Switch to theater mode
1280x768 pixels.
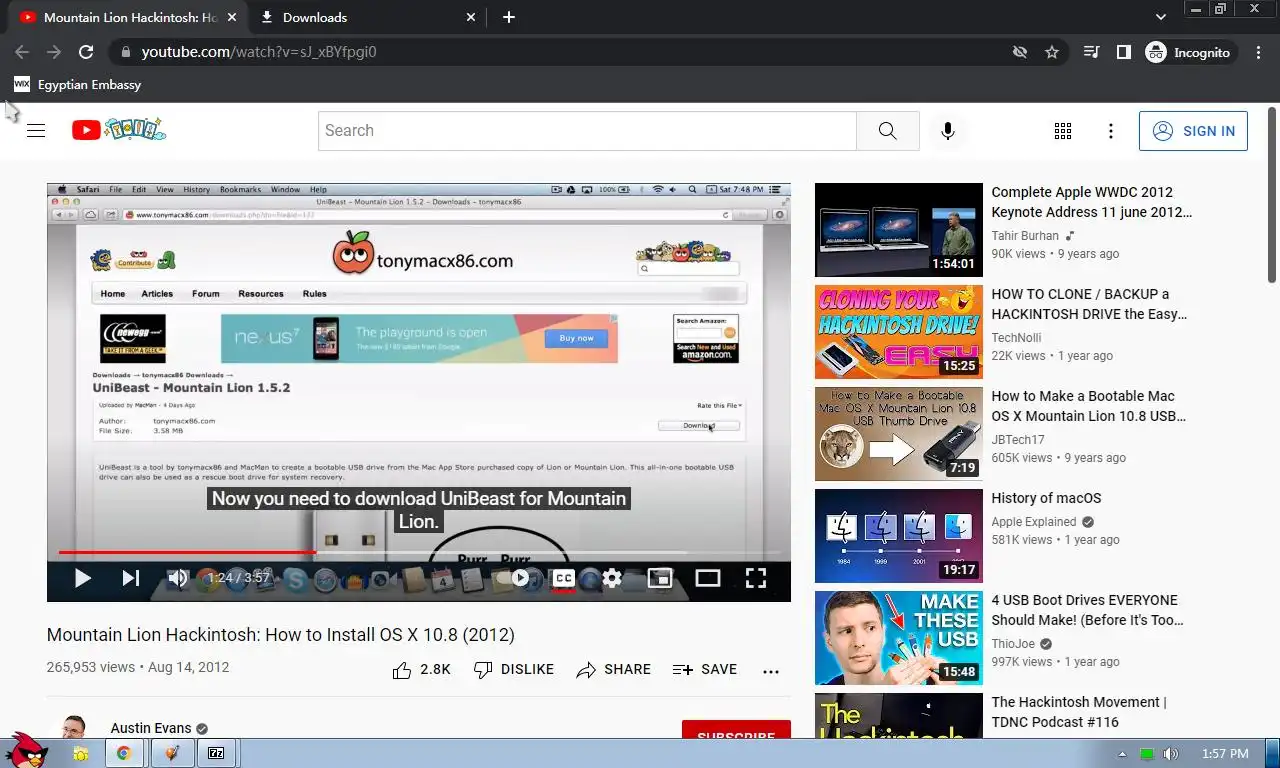[x=708, y=578]
